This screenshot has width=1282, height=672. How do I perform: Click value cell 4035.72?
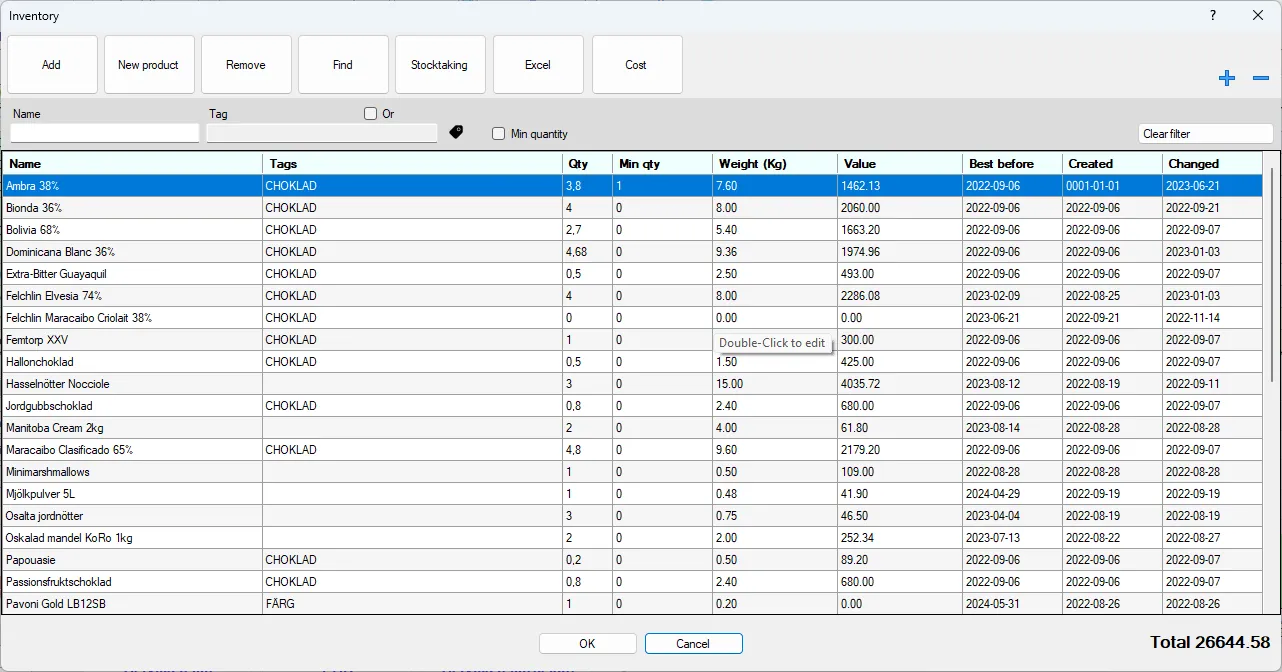tap(900, 384)
